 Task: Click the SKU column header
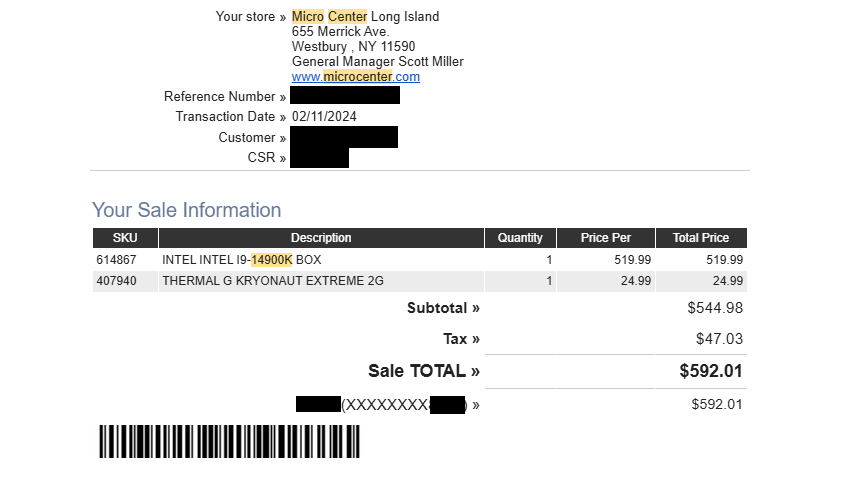[x=125, y=238]
